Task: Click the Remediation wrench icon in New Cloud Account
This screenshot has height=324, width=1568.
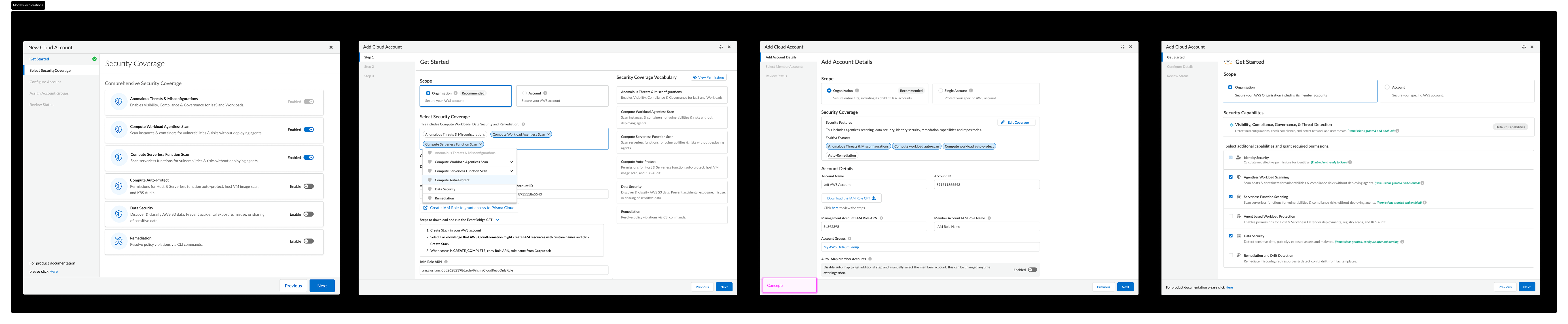Action: 119,241
